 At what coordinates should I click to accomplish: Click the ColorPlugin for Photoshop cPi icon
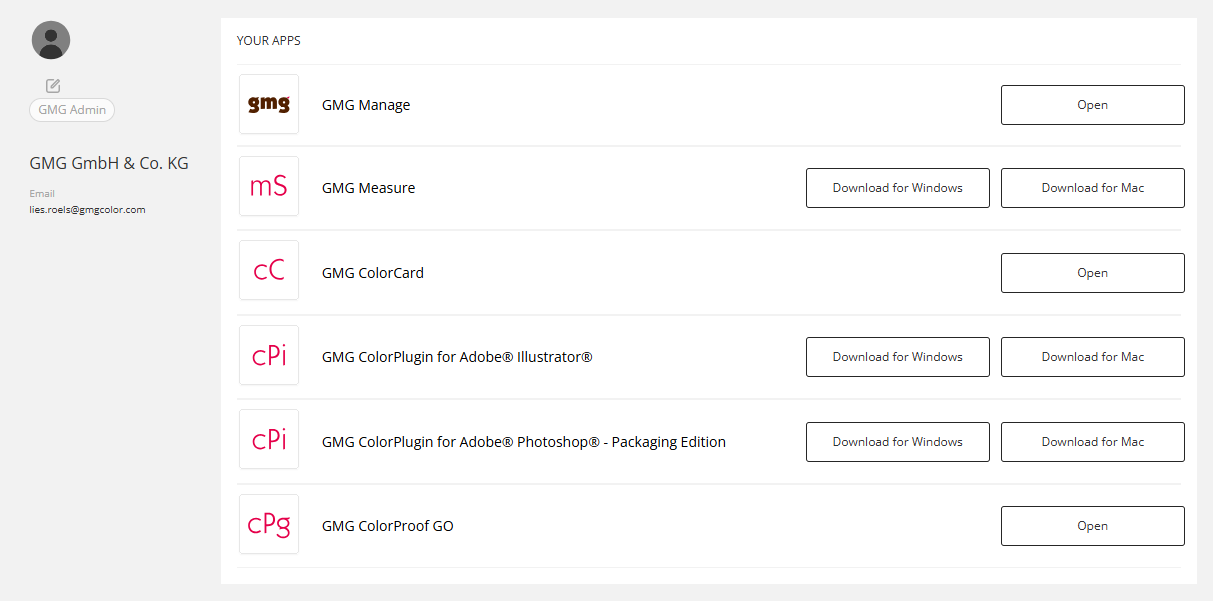click(269, 439)
